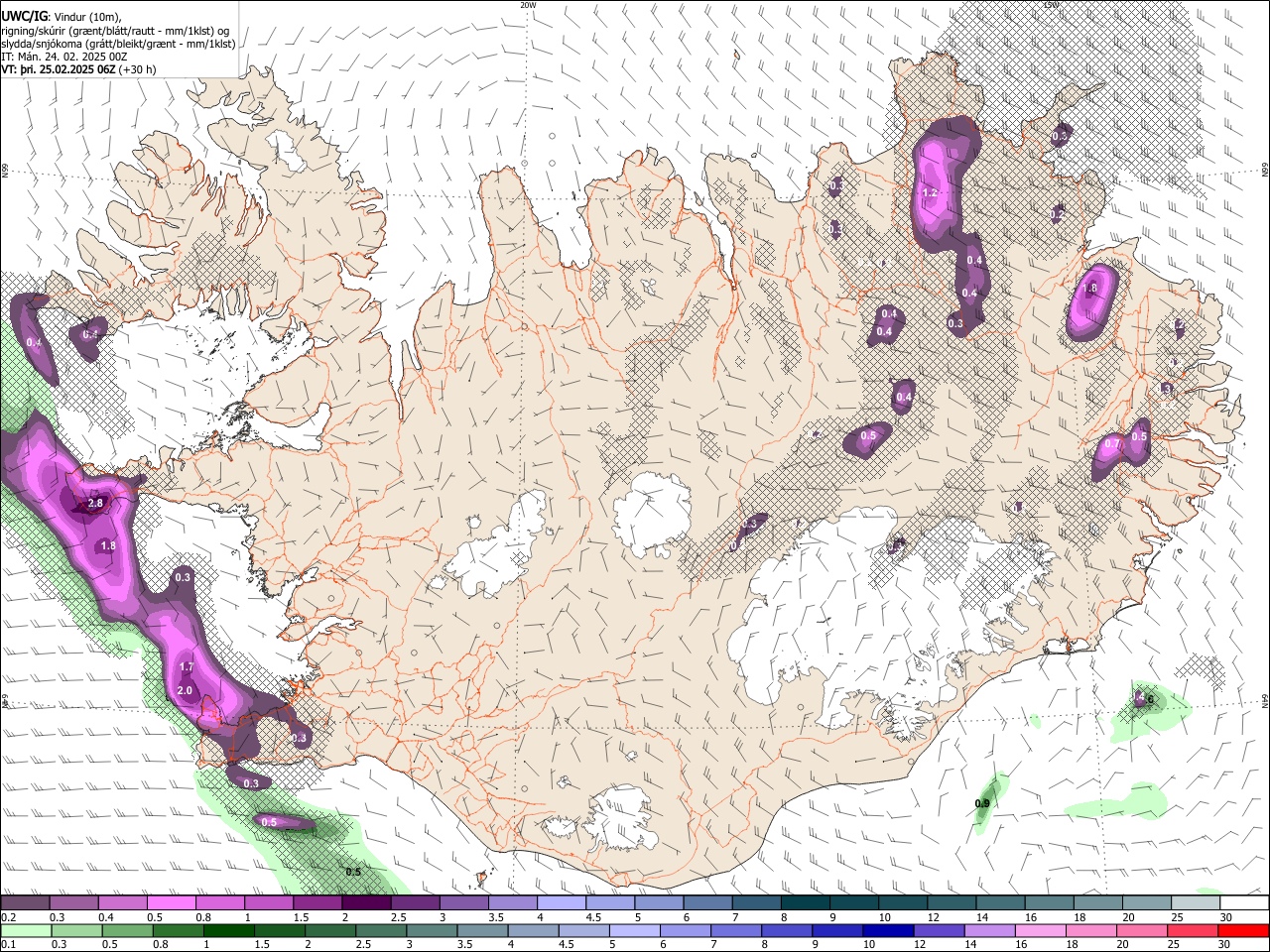Viewport: 1270px width, 952px height.
Task: Click the deep blue swatch above bottom-row label 10
Action: click(889, 931)
